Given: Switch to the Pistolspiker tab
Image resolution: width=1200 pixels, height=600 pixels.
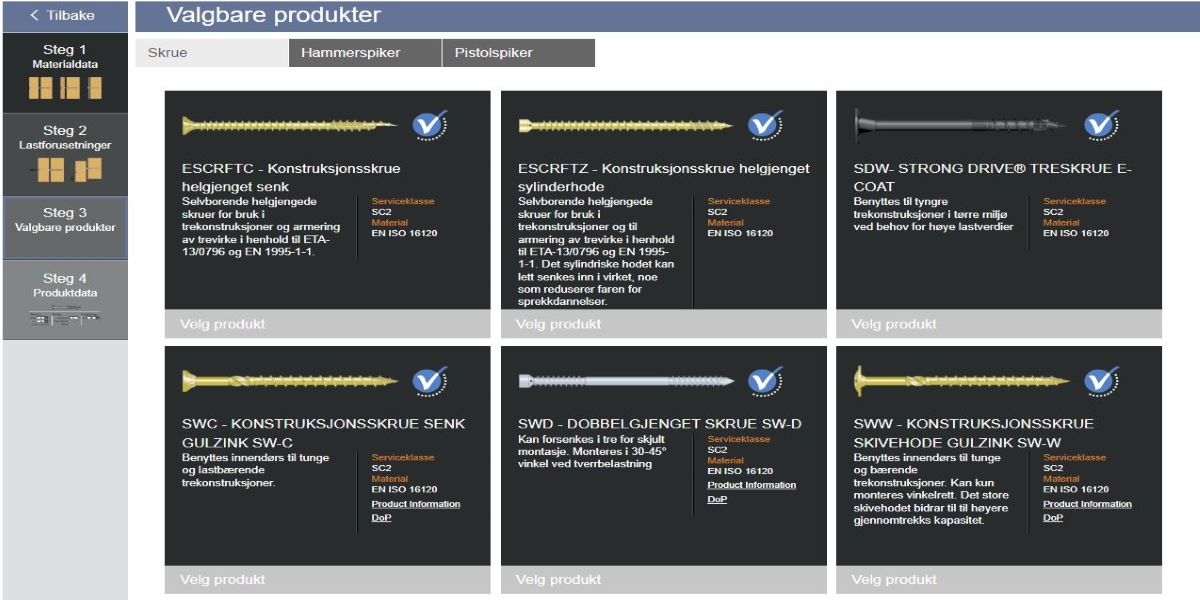Looking at the screenshot, I should click(518, 53).
